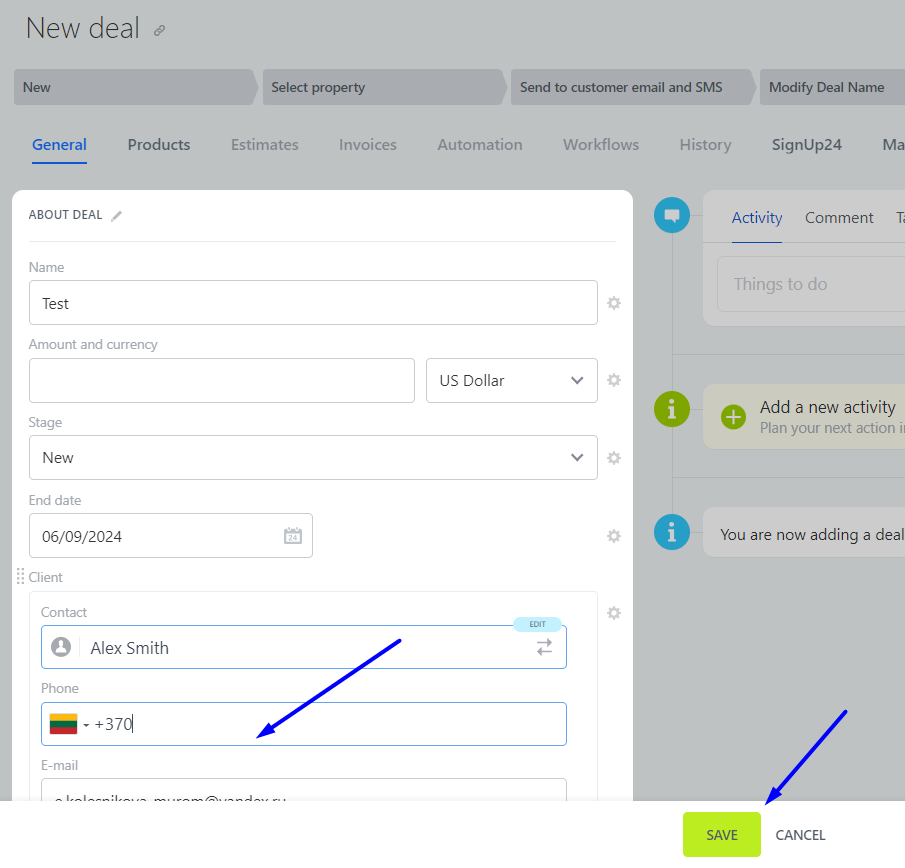Switch to the Products tab
This screenshot has height=868, width=905.
(159, 145)
